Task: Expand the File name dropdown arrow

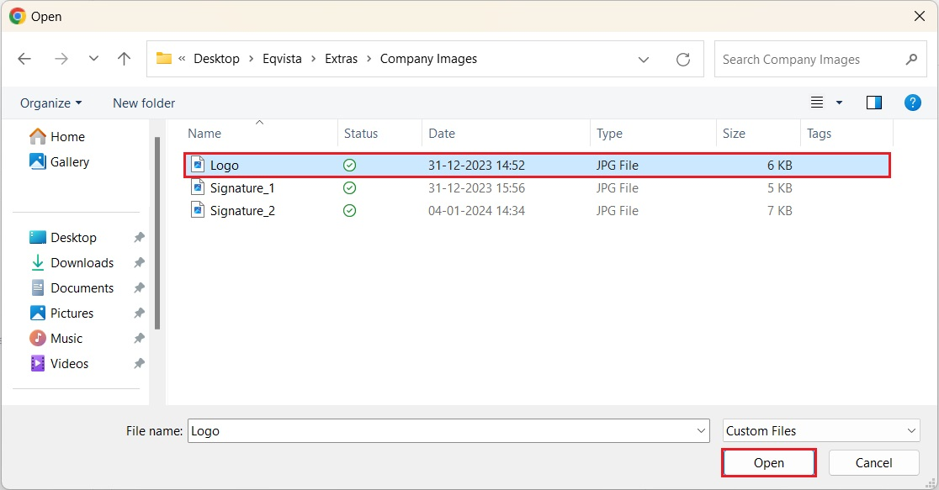Action: click(701, 431)
